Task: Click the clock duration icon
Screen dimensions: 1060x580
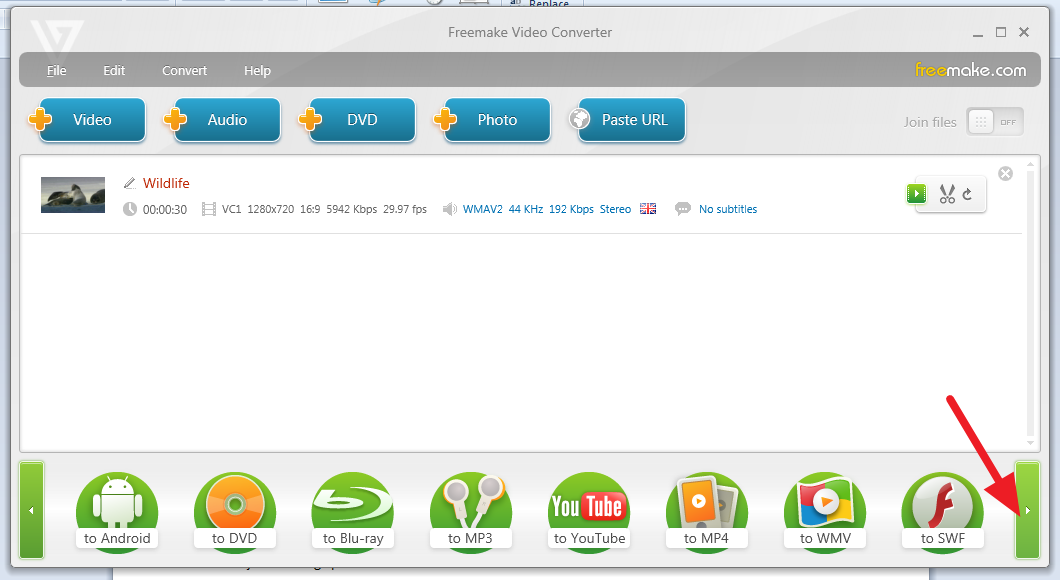Action: pyautogui.click(x=130, y=209)
